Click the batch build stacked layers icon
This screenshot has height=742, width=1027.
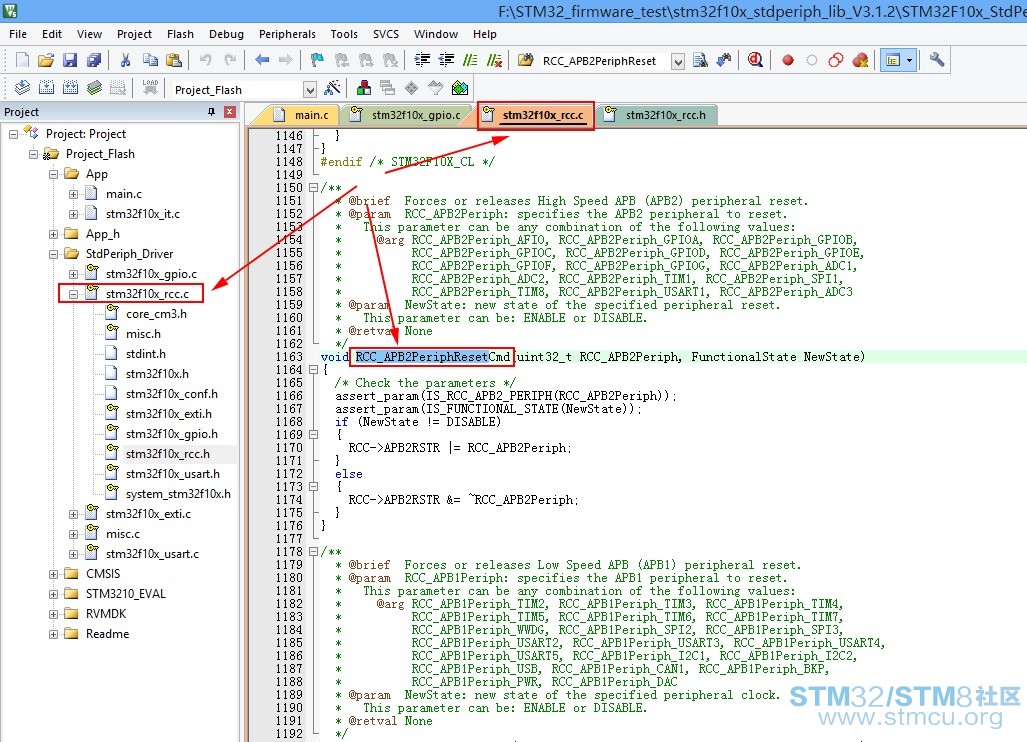tap(94, 88)
